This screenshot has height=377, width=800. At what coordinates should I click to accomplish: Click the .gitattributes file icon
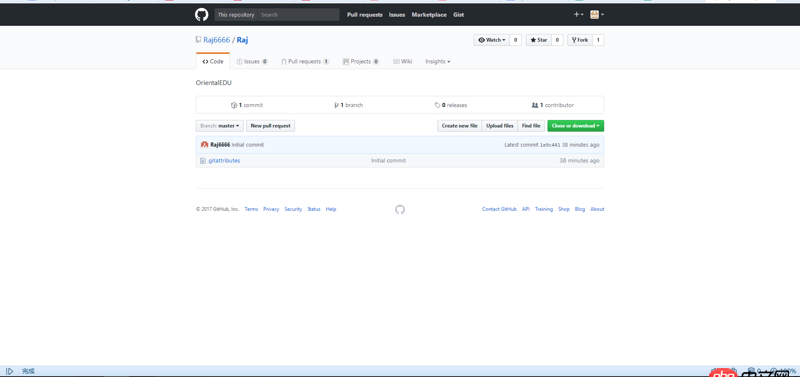[203, 161]
